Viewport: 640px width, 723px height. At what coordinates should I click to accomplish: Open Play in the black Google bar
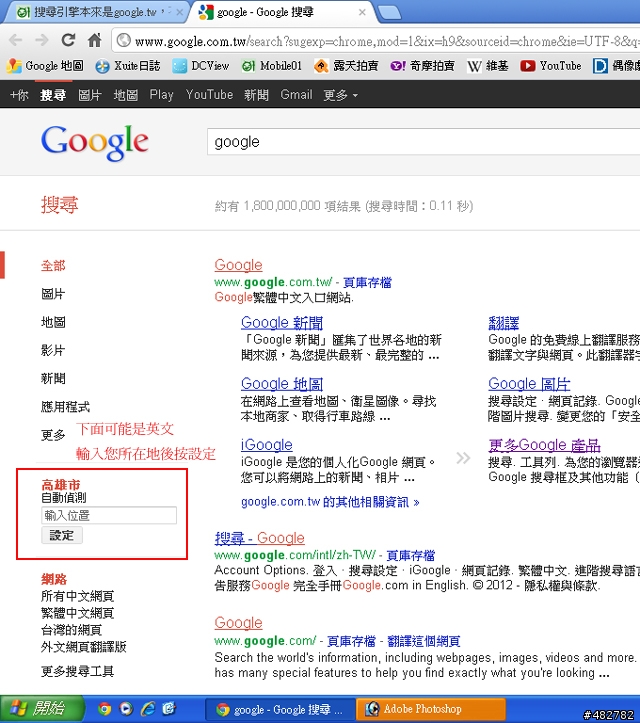[x=161, y=95]
